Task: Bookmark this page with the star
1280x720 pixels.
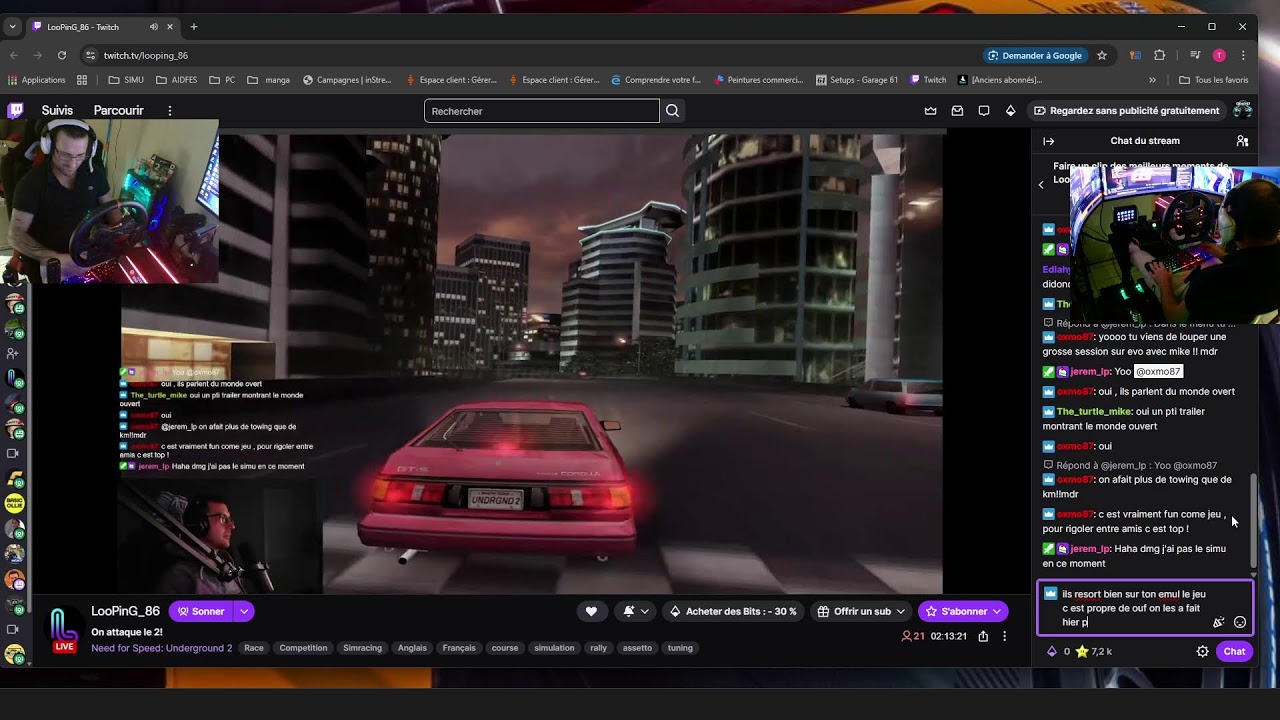Action: (x=1102, y=55)
